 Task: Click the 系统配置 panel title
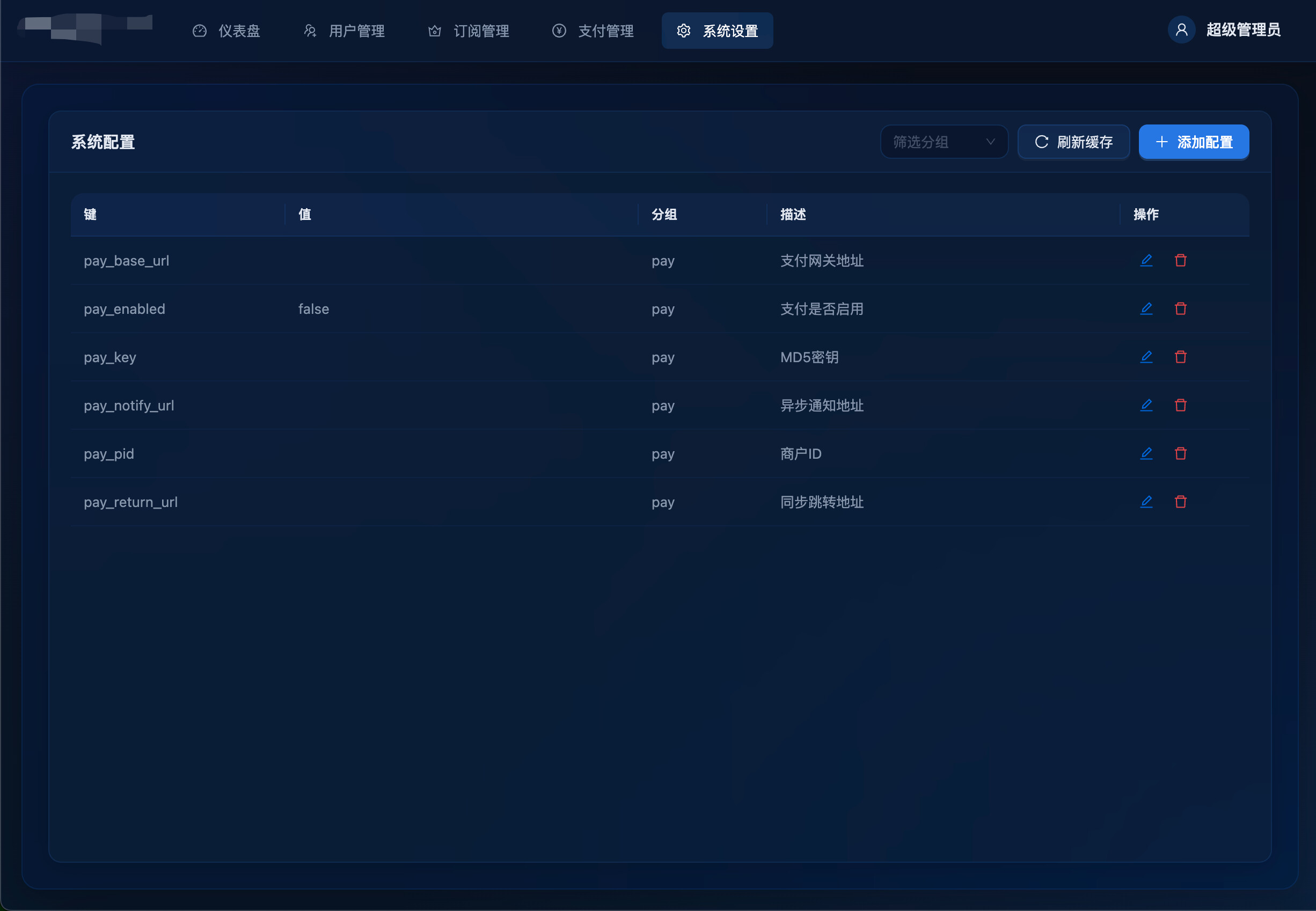103,142
